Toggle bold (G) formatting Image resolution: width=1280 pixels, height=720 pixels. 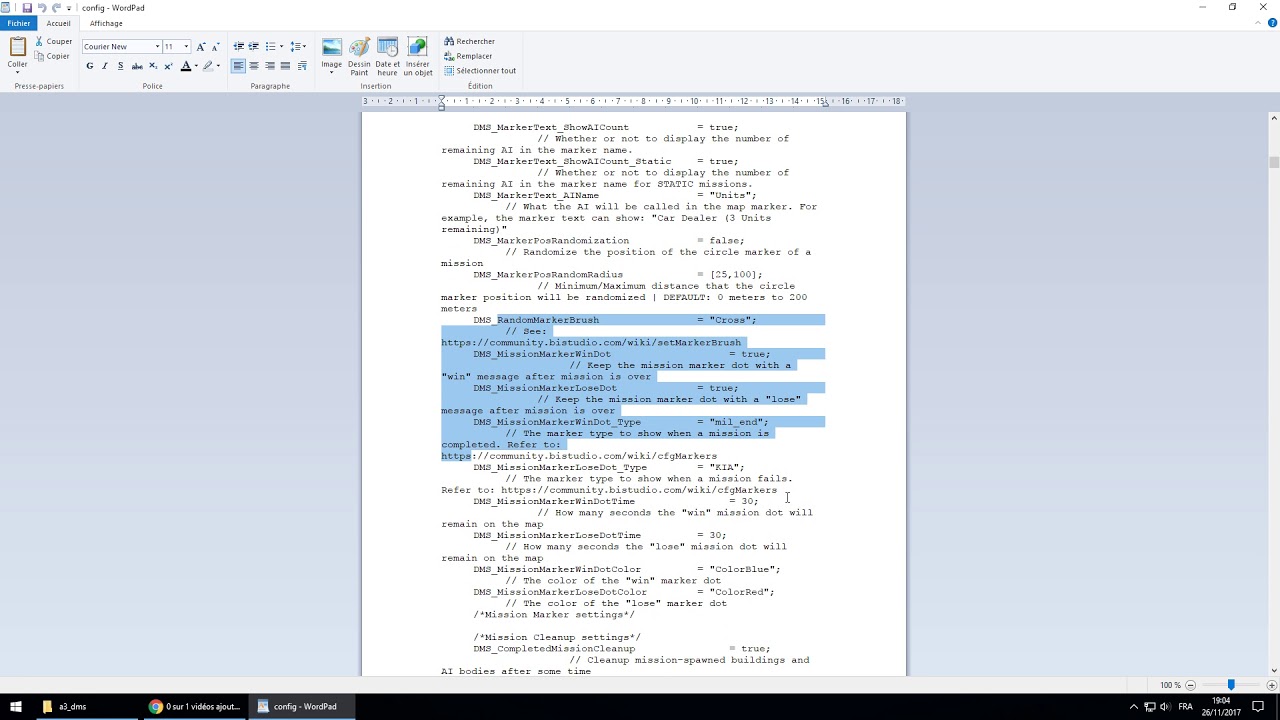pyautogui.click(x=89, y=66)
